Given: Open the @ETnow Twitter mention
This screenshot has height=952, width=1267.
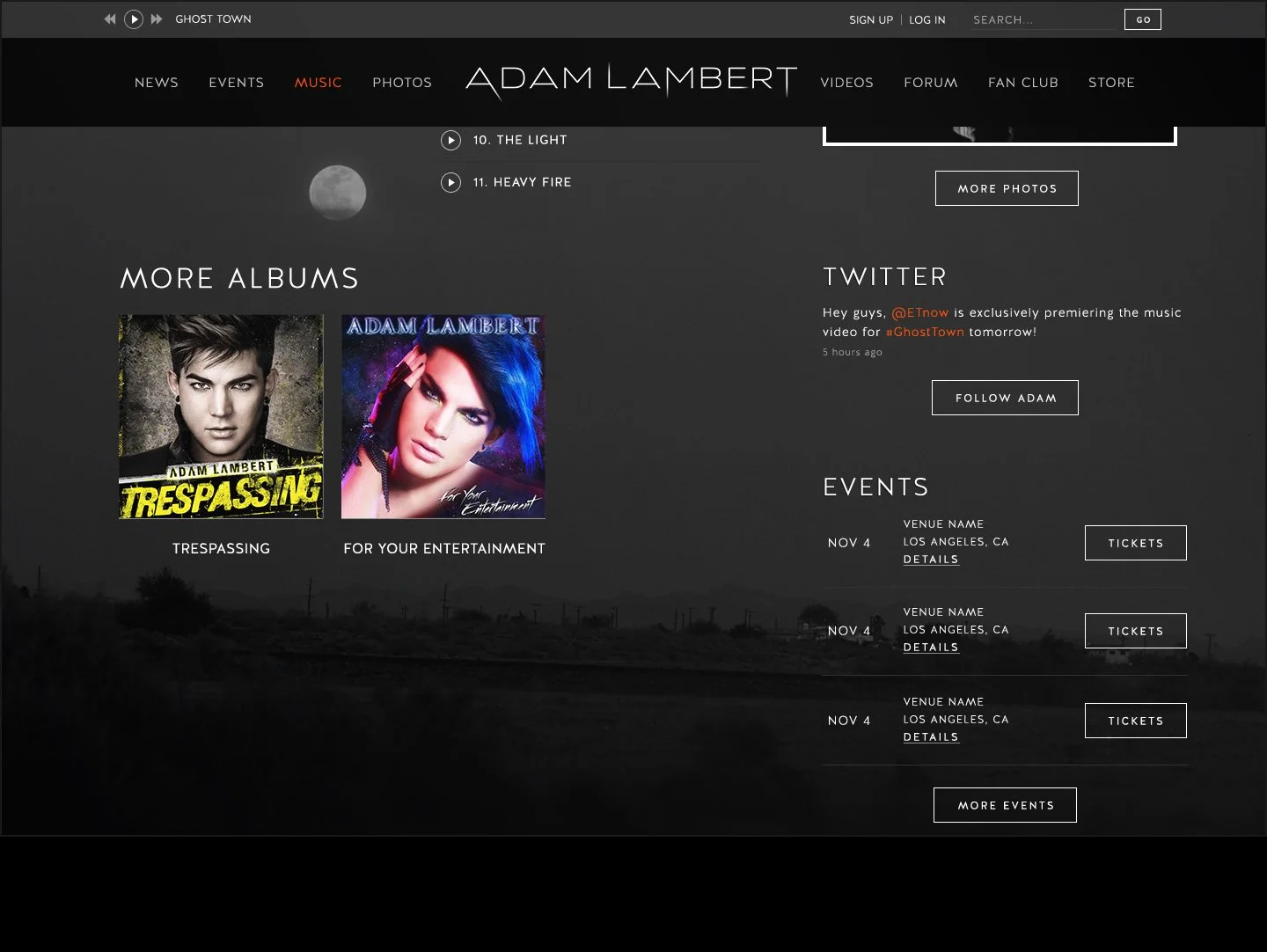Looking at the screenshot, I should point(920,312).
